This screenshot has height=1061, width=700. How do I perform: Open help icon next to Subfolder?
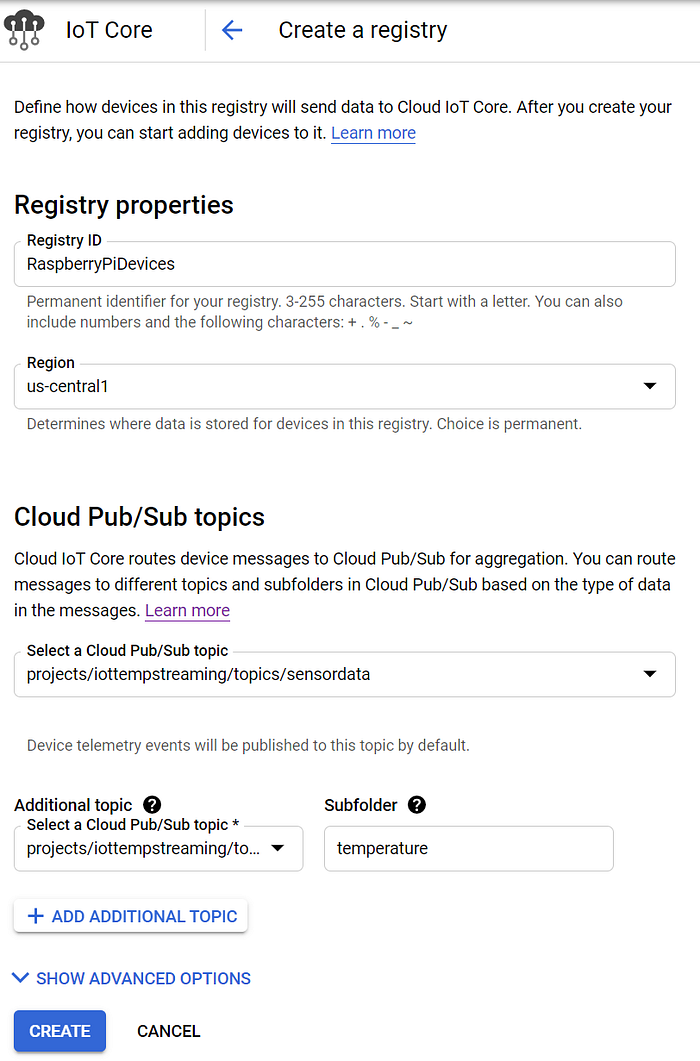click(417, 805)
